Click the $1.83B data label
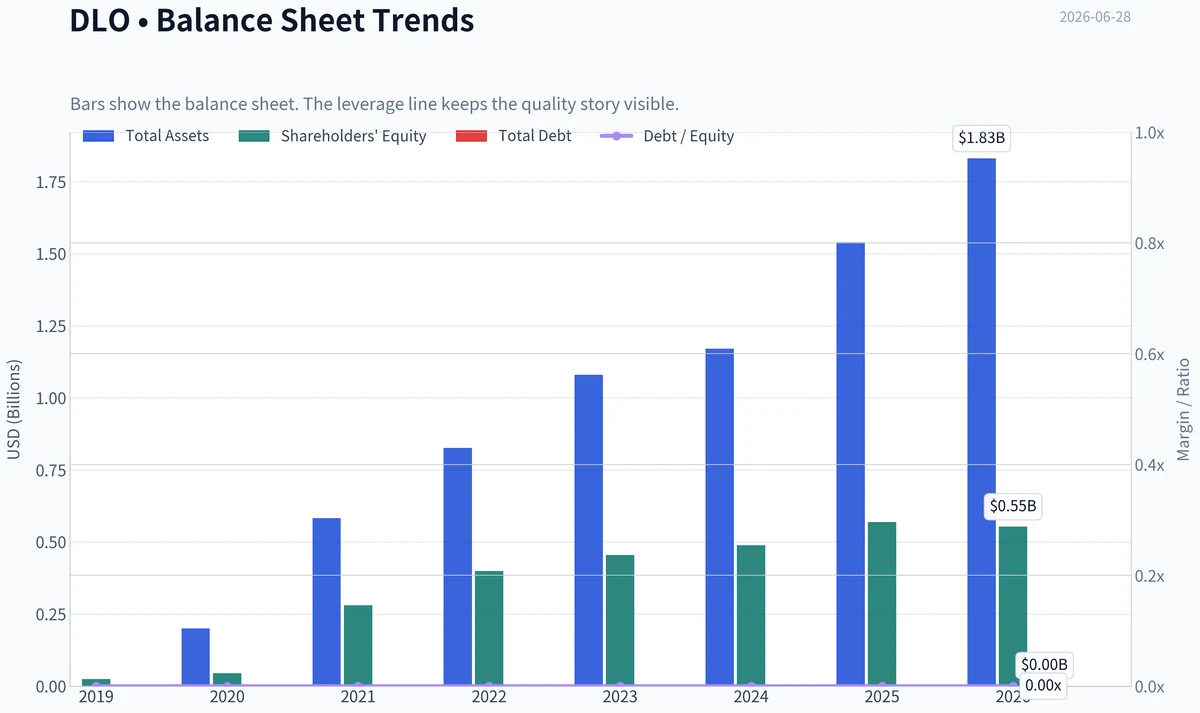This screenshot has height=713, width=1200. [981, 138]
